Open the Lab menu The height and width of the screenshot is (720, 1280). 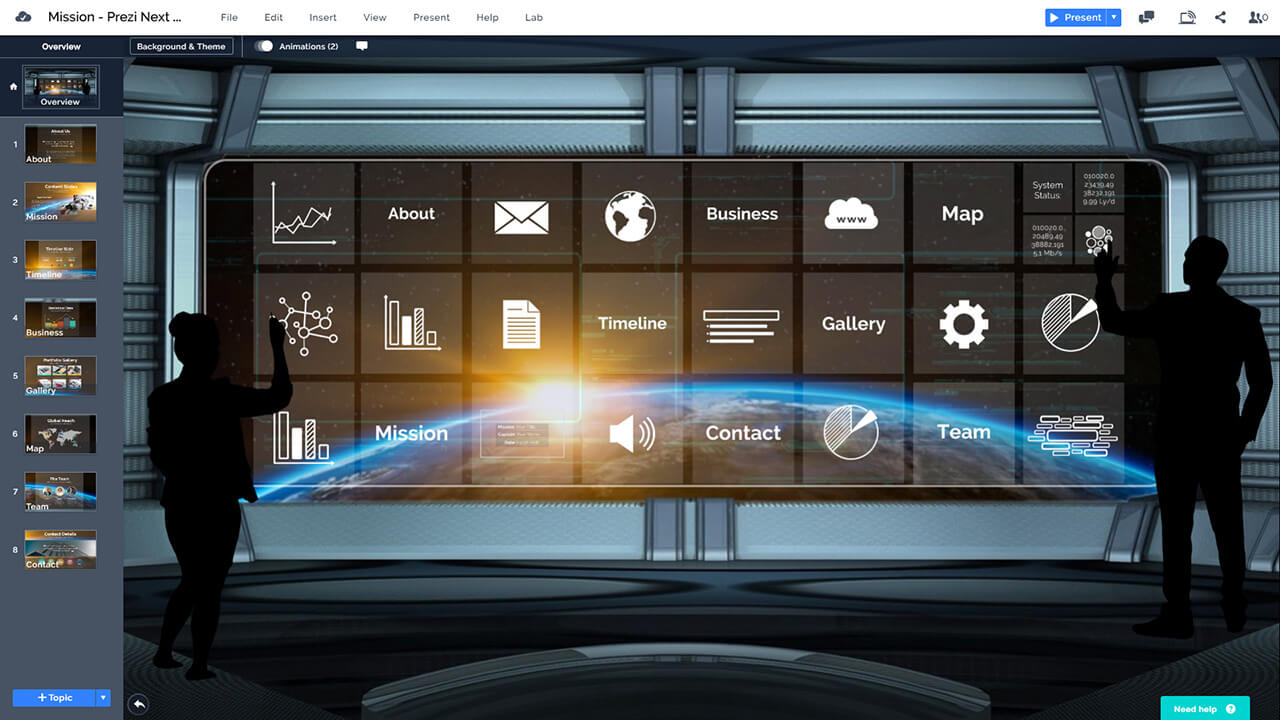point(534,18)
